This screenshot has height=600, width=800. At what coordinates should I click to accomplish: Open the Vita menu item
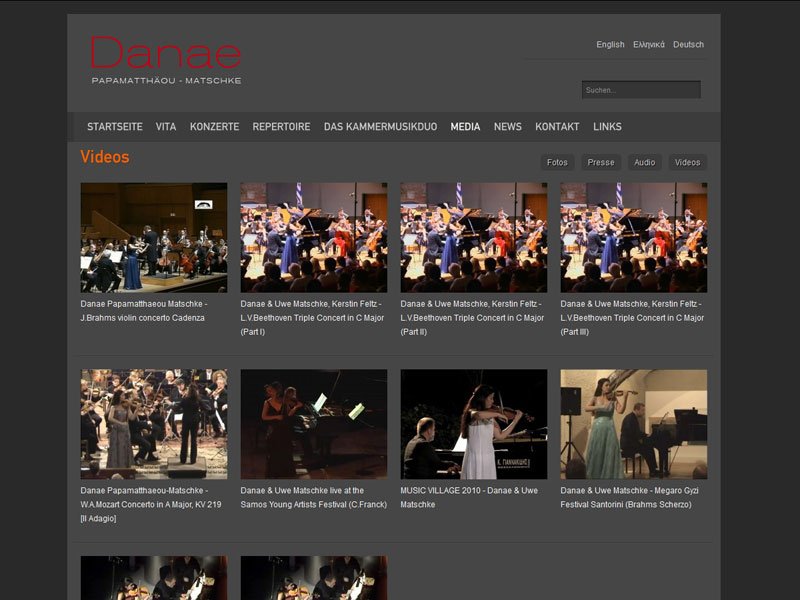(x=166, y=127)
